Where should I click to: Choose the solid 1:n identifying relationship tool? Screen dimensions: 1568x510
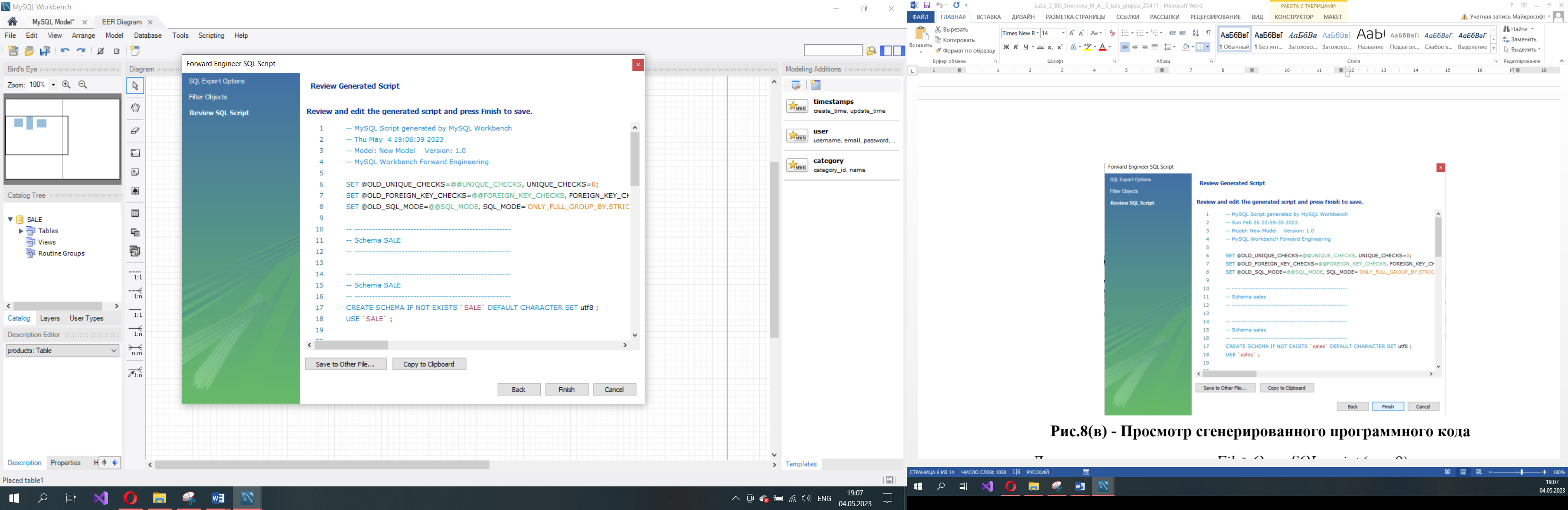click(136, 331)
